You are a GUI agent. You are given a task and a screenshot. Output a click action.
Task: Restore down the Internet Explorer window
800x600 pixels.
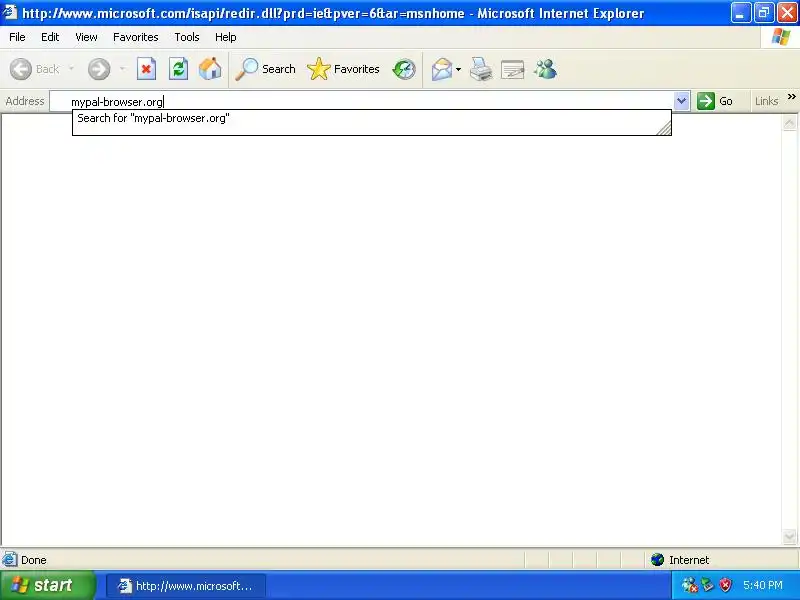[764, 13]
